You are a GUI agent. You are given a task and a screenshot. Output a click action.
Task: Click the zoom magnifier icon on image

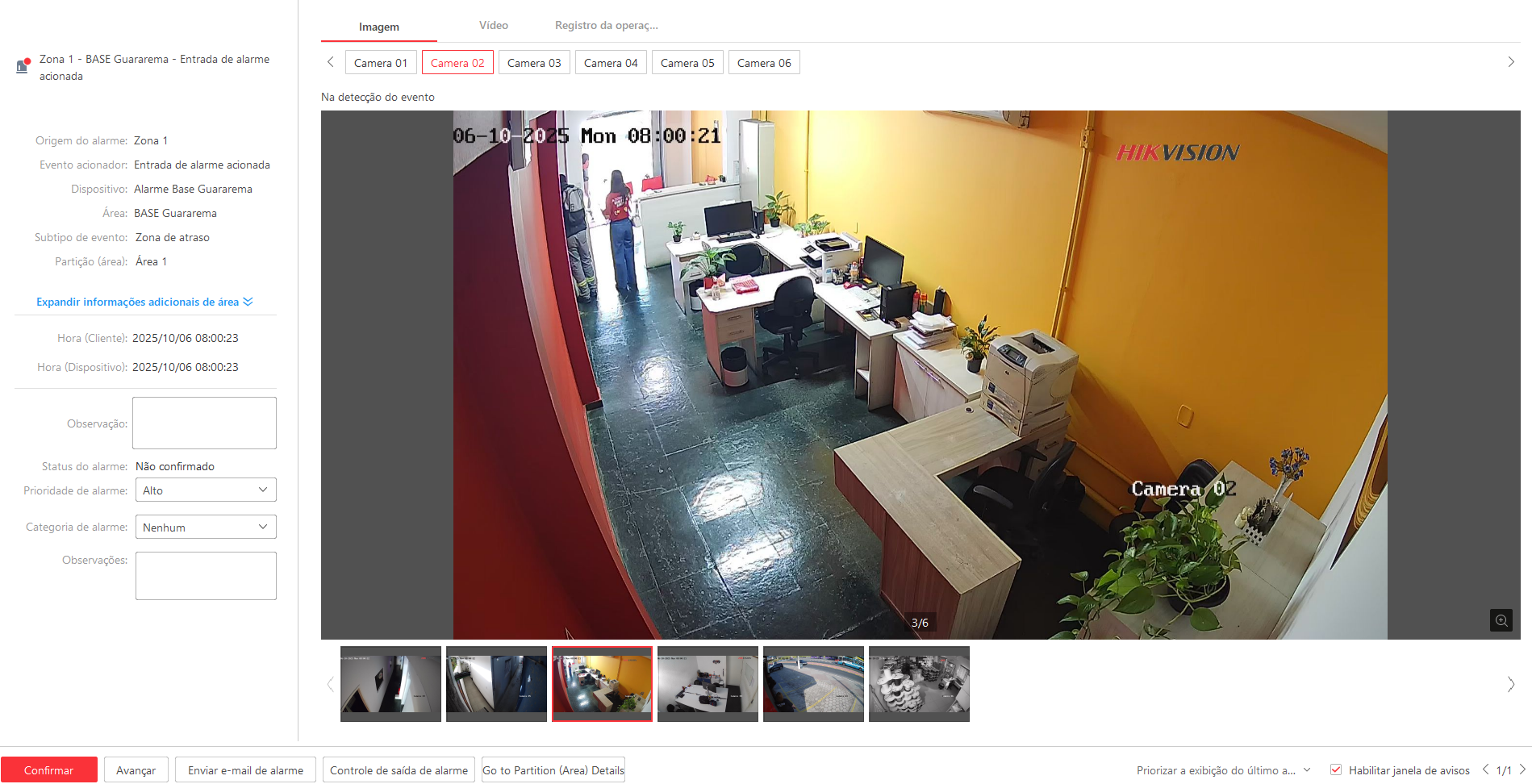[x=1501, y=620]
